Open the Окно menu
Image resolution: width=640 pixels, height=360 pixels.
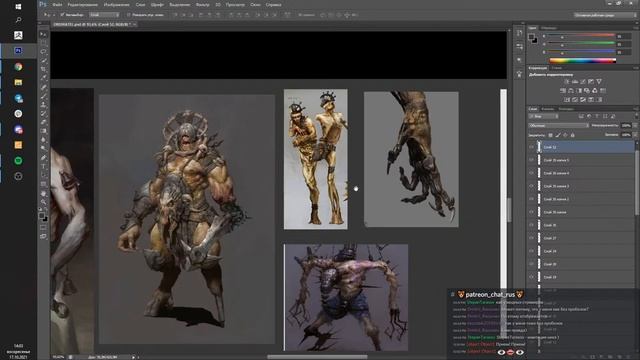255,5
